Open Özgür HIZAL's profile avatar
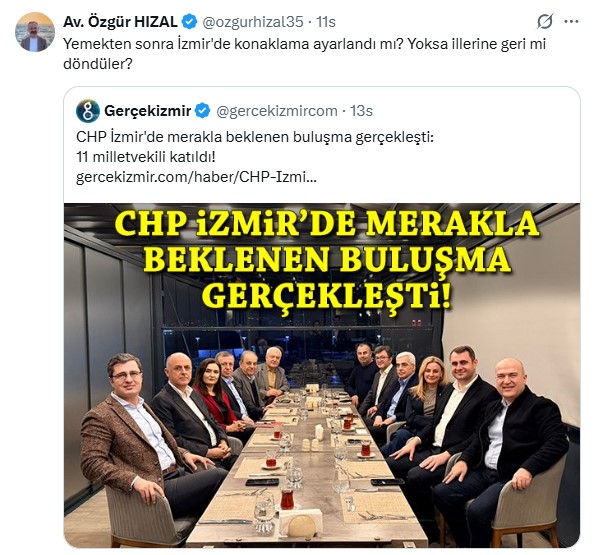This screenshot has height=555, width=596. 35,32
